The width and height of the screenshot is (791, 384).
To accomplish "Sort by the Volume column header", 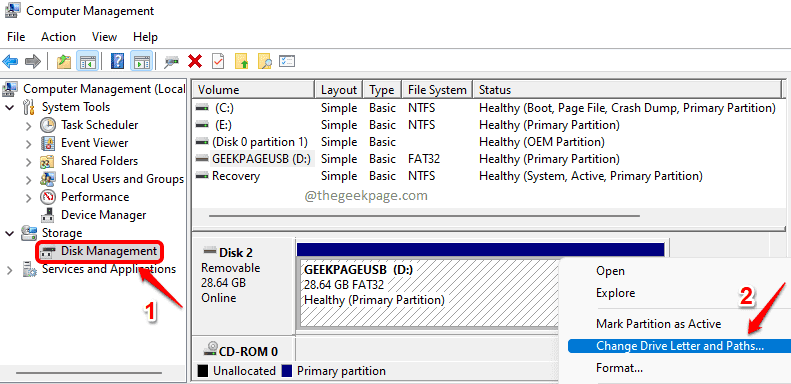I will click(x=254, y=90).
